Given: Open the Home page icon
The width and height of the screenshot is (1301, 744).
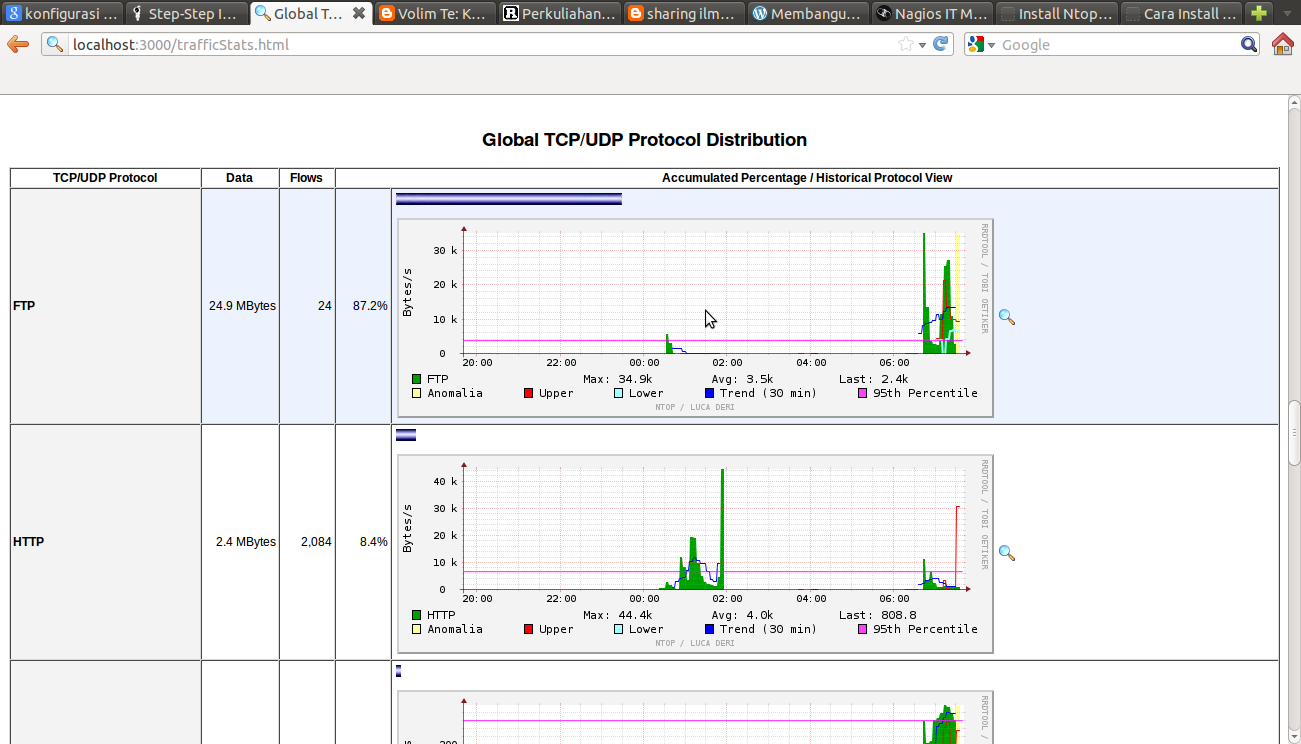Looking at the screenshot, I should point(1283,44).
